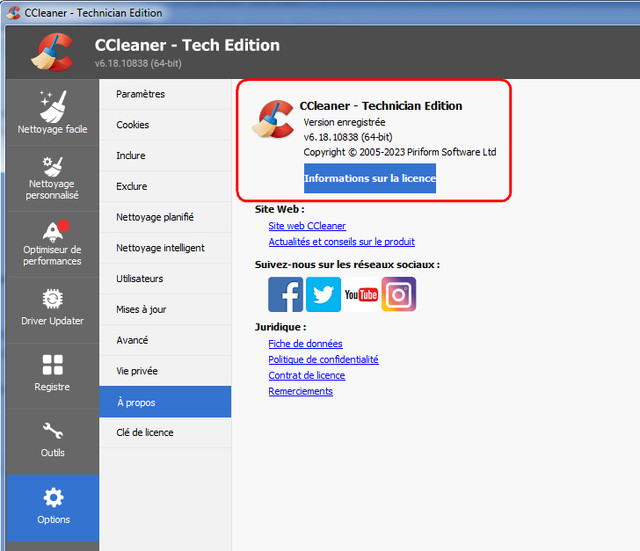Open Nettoyage facile section

[x=53, y=112]
